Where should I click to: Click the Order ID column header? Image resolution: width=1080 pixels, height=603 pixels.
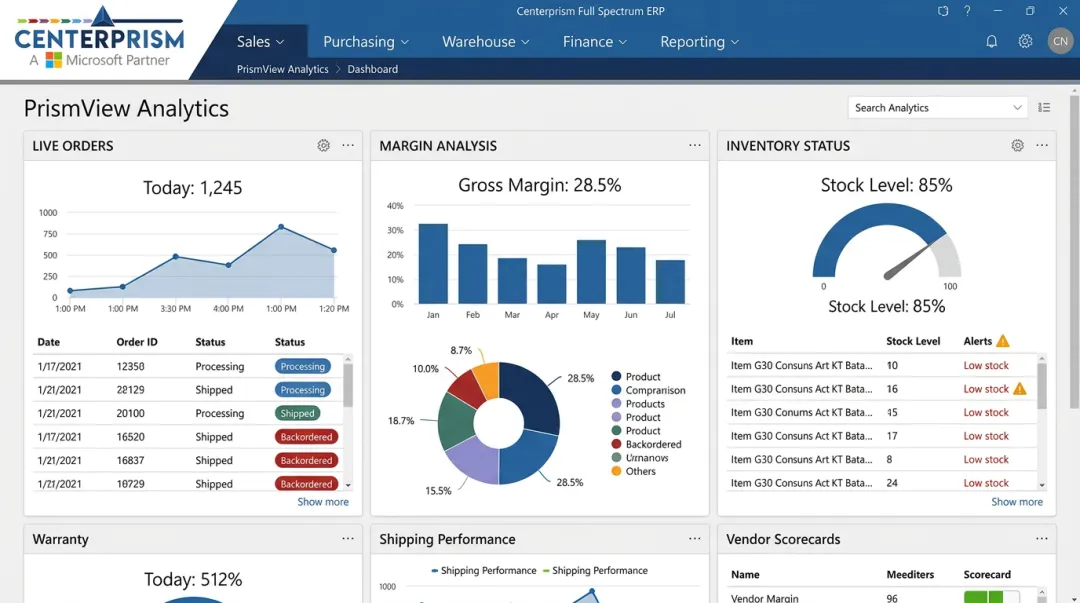coord(136,342)
